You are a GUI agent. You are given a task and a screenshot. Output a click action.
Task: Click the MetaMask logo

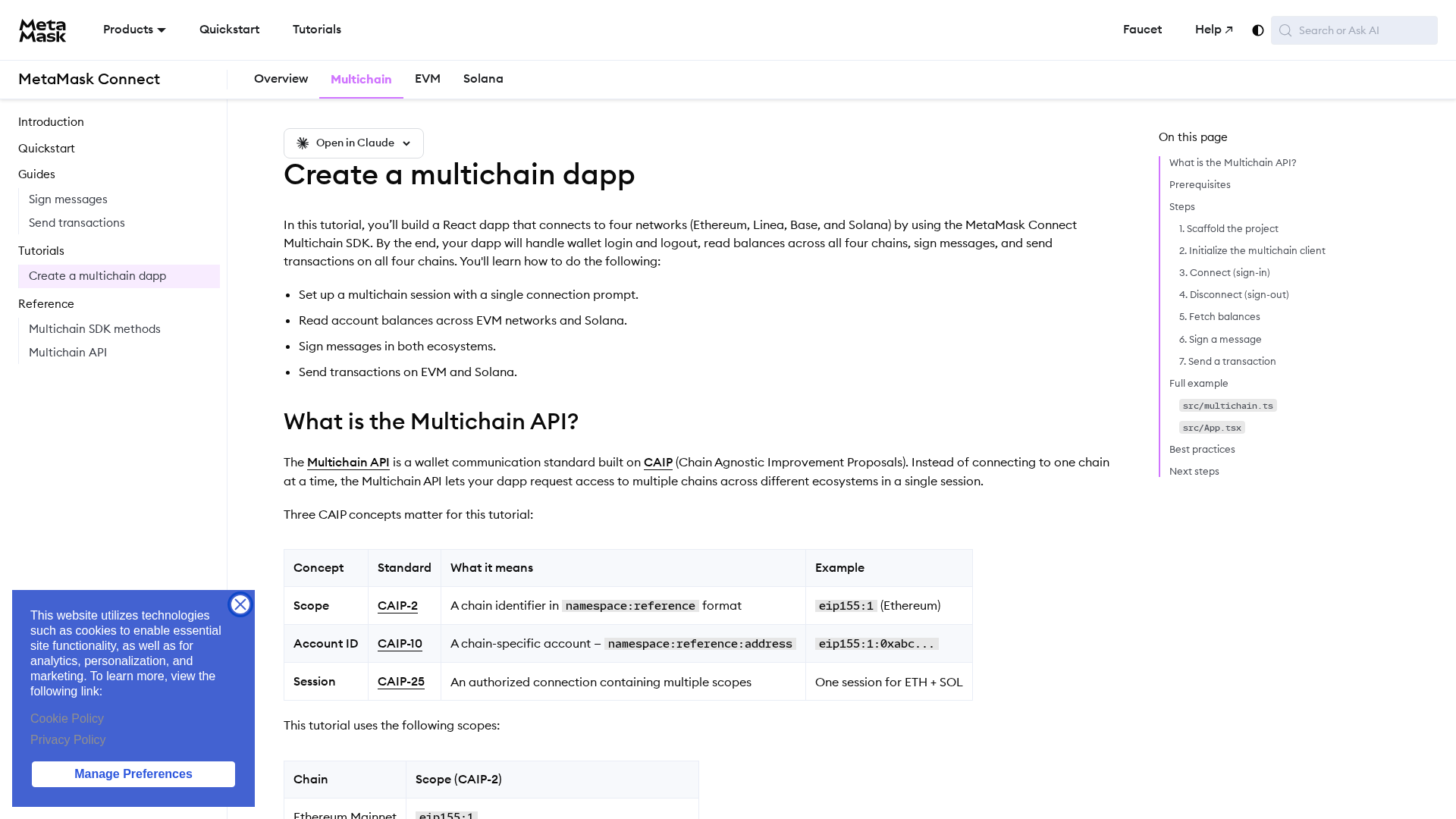42,30
